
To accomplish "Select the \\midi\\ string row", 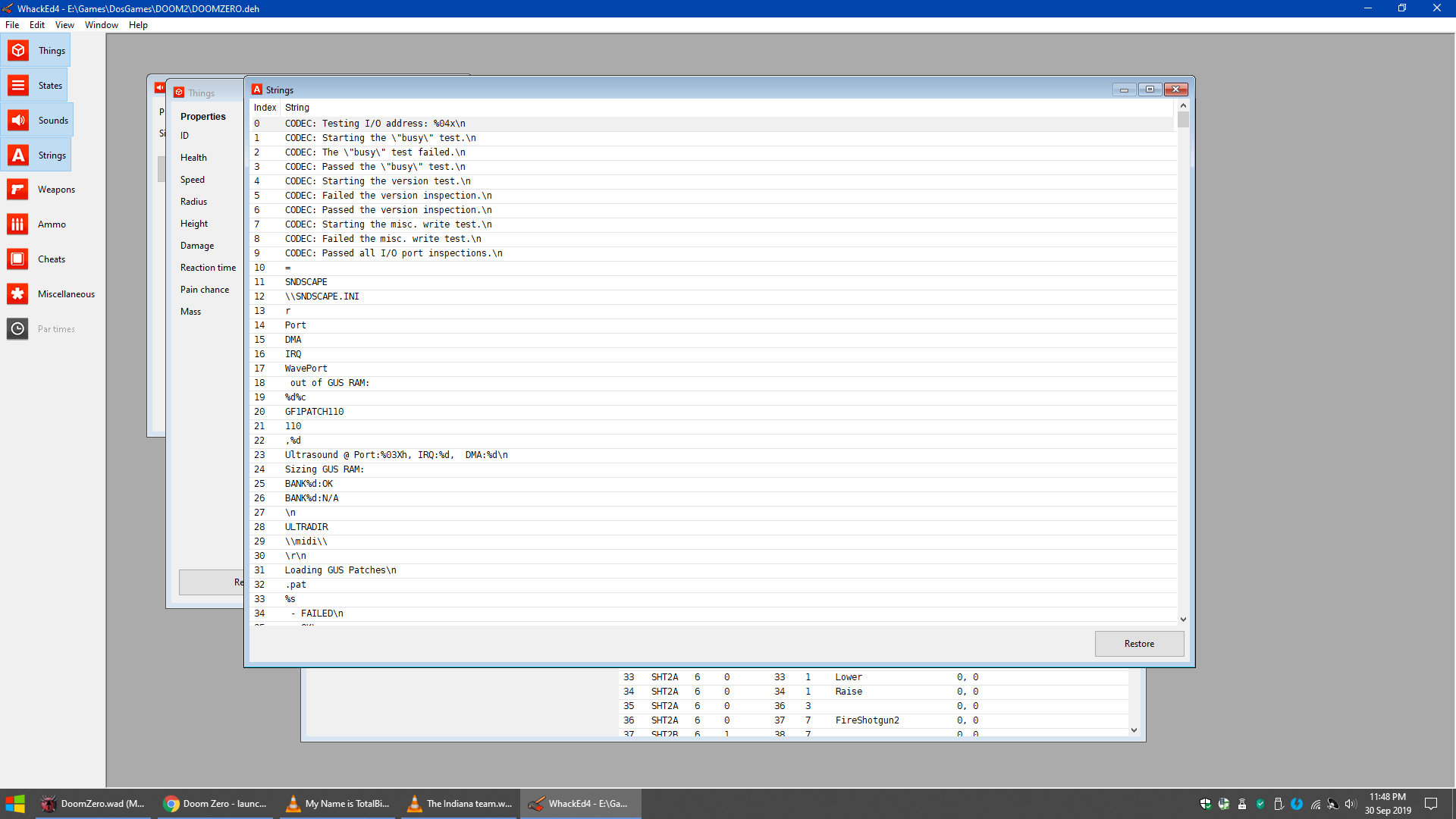I will coord(713,541).
